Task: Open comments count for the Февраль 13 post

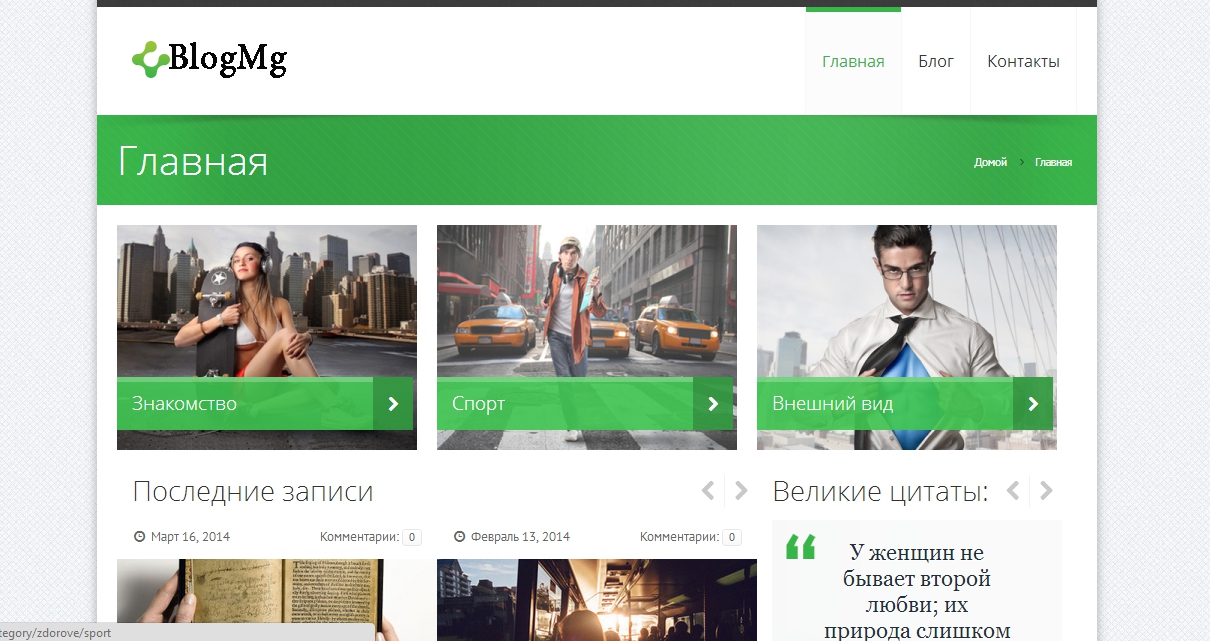Action: click(732, 537)
